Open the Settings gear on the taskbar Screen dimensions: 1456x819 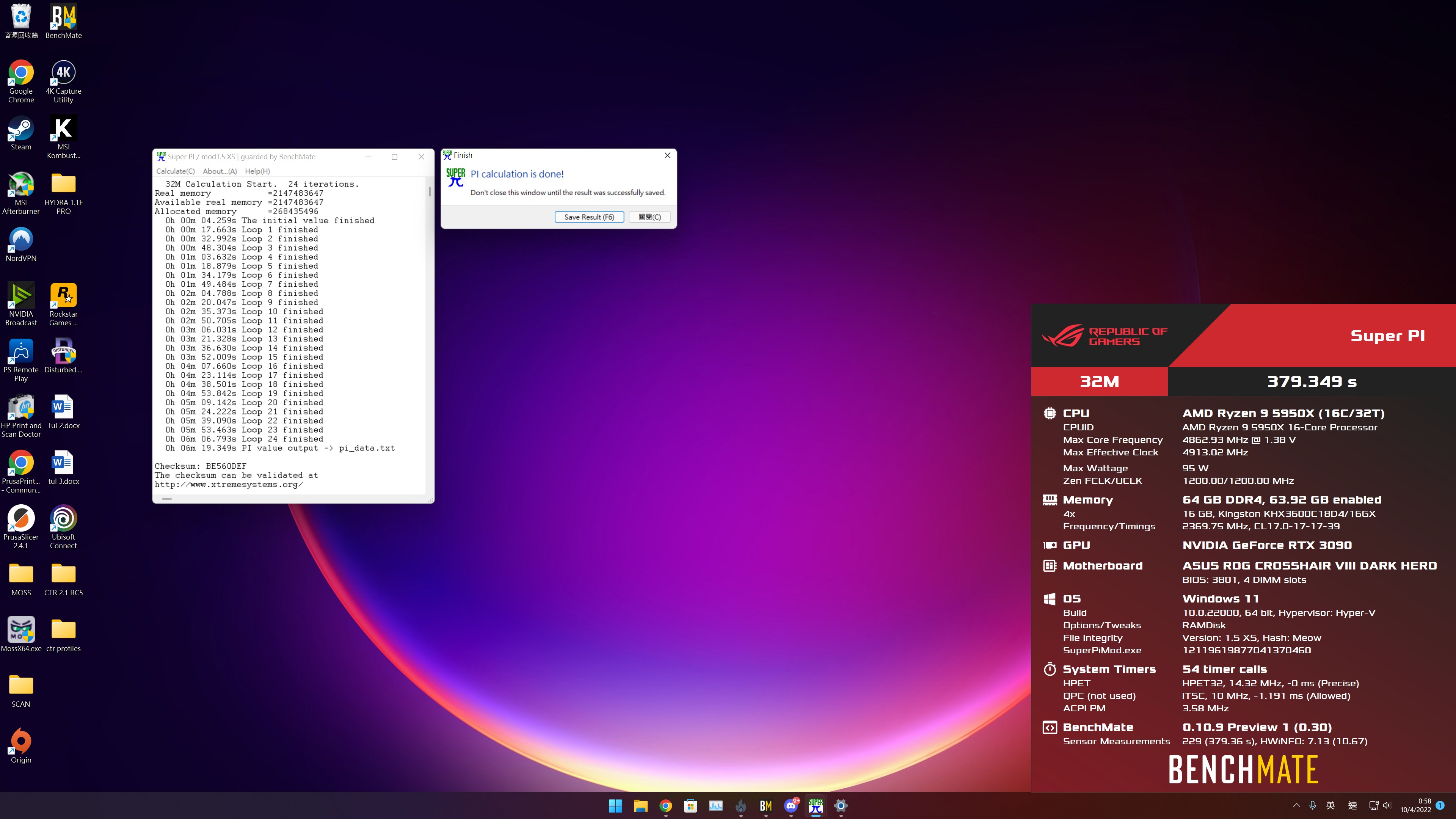coord(841,806)
